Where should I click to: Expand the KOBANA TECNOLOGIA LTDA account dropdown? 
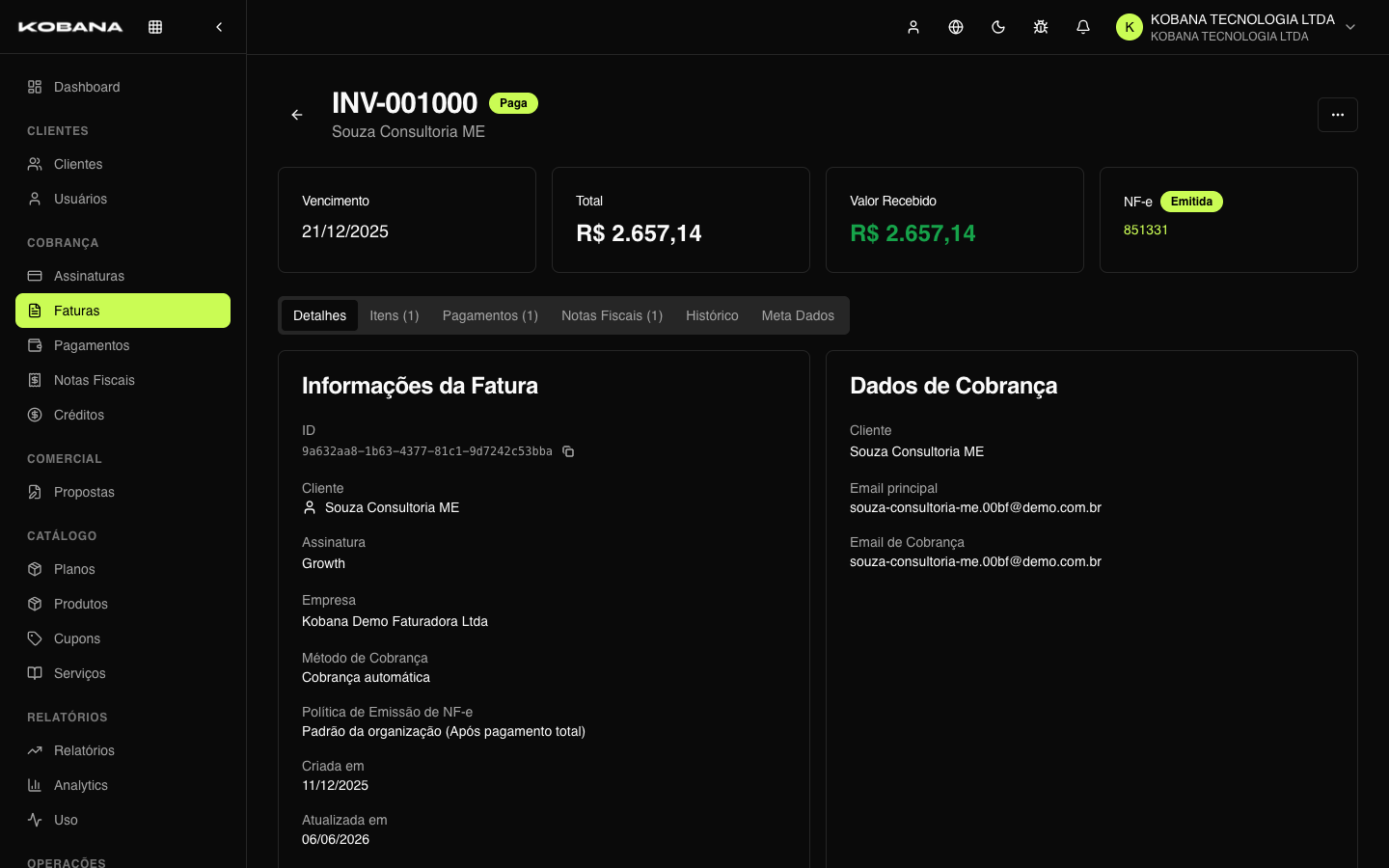click(x=1350, y=27)
